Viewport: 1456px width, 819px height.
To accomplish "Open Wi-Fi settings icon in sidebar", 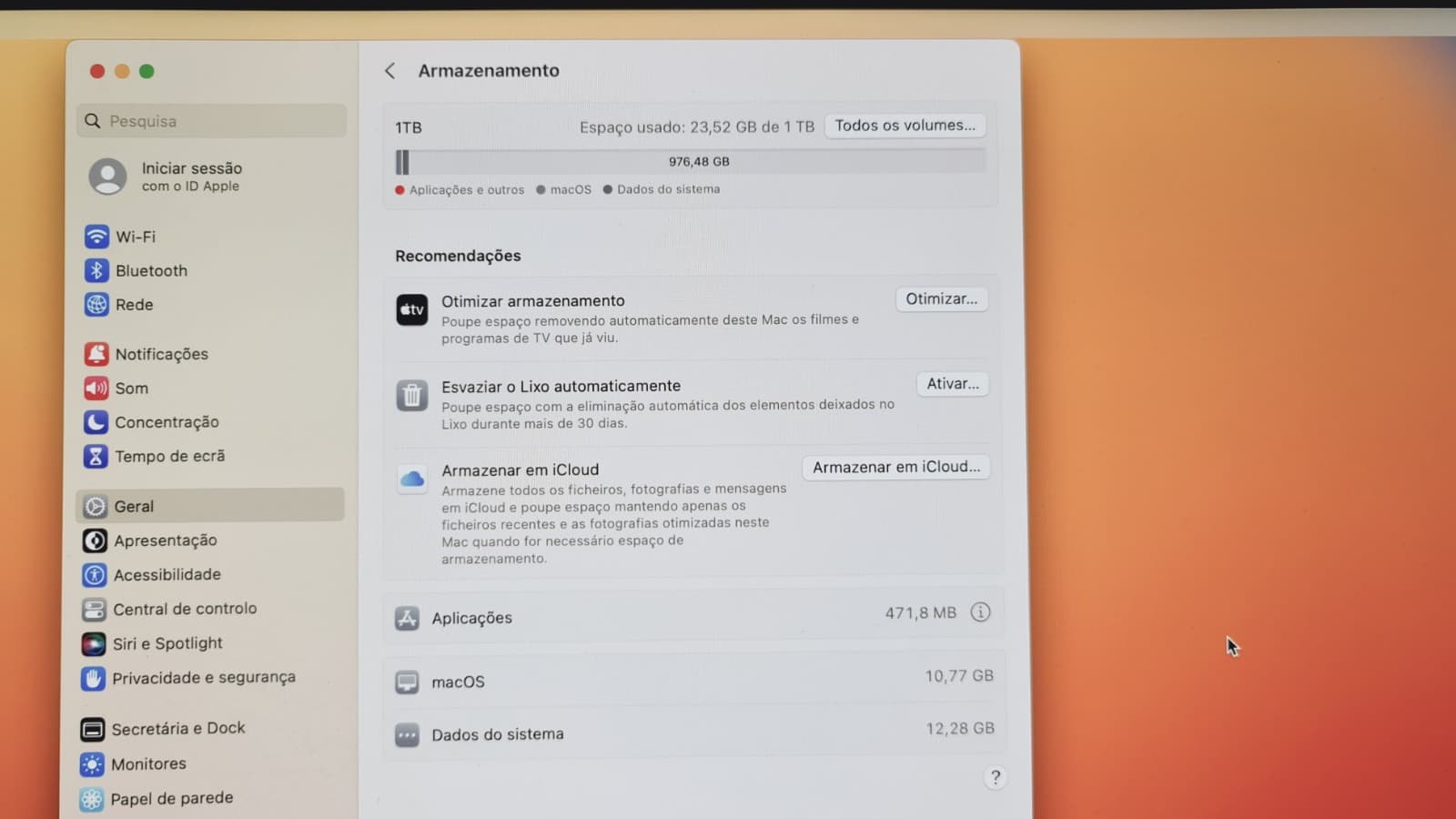I will pyautogui.click(x=96, y=237).
